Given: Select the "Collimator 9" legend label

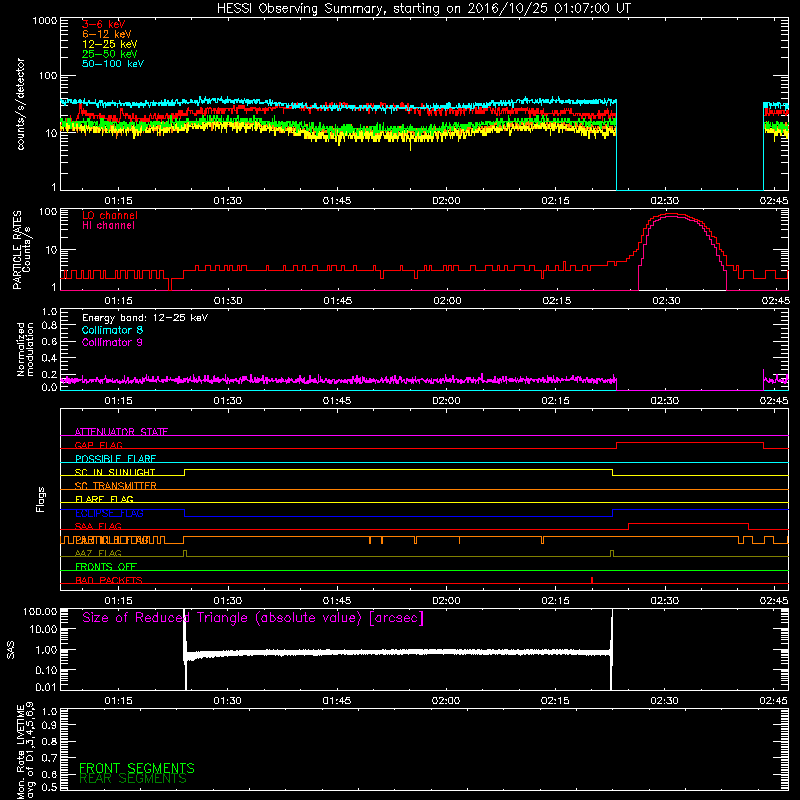Looking at the screenshot, I should tap(112, 342).
